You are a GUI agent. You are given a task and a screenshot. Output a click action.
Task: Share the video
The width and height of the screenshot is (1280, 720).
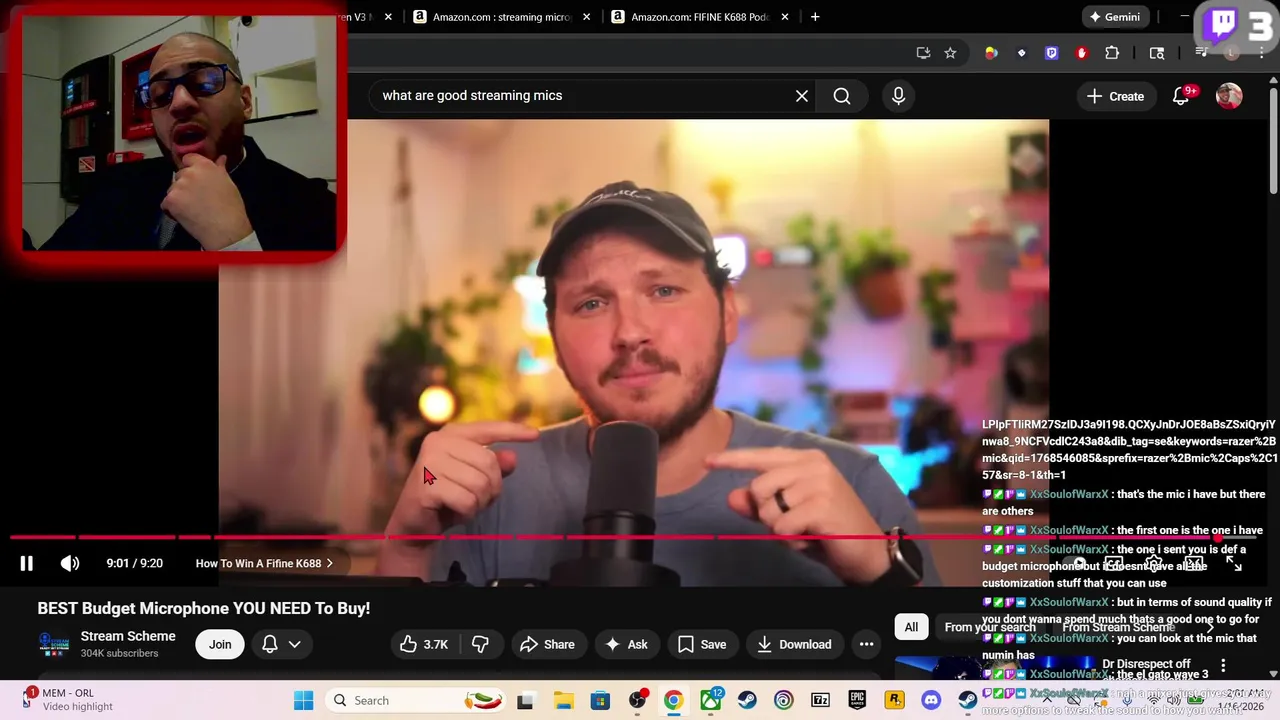click(547, 645)
